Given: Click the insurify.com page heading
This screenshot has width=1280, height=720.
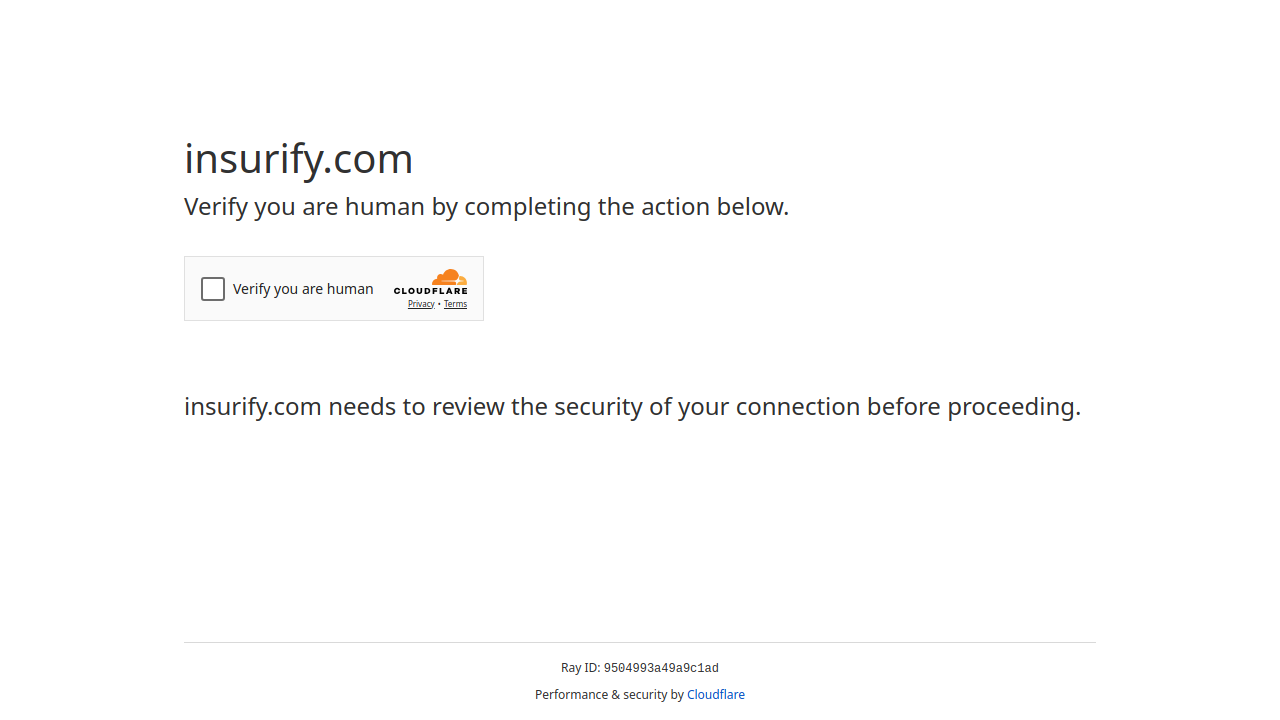Looking at the screenshot, I should (x=299, y=159).
